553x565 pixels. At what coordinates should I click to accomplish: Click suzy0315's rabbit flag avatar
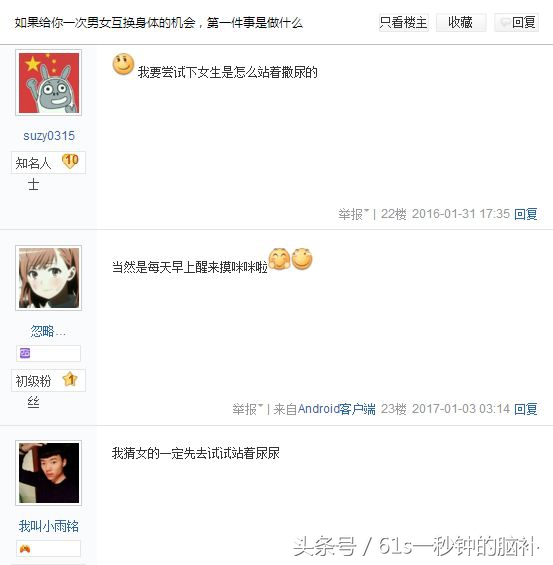49,83
